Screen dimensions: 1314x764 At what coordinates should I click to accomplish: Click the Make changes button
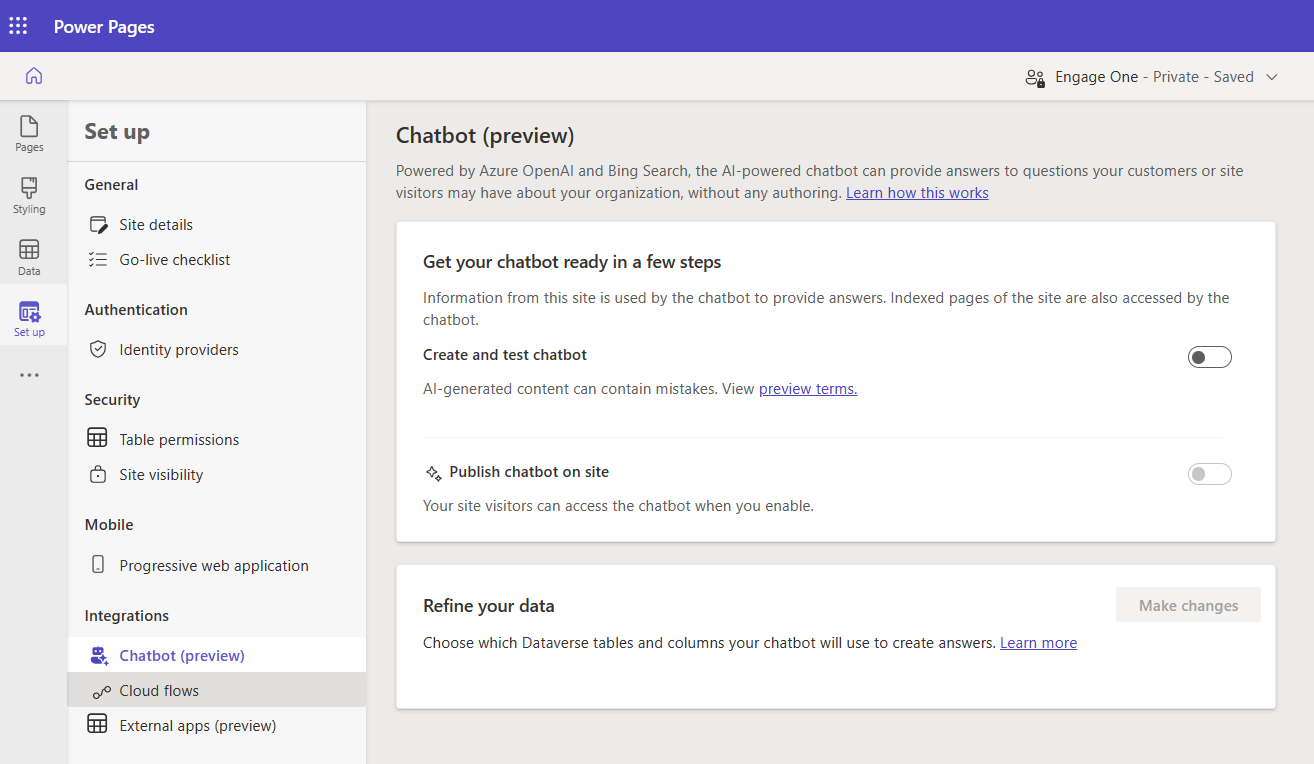pyautogui.click(x=1188, y=606)
